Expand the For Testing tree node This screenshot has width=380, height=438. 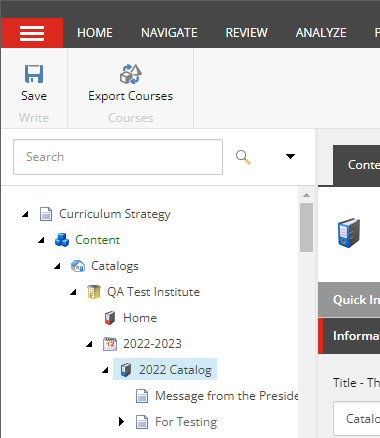(x=121, y=422)
